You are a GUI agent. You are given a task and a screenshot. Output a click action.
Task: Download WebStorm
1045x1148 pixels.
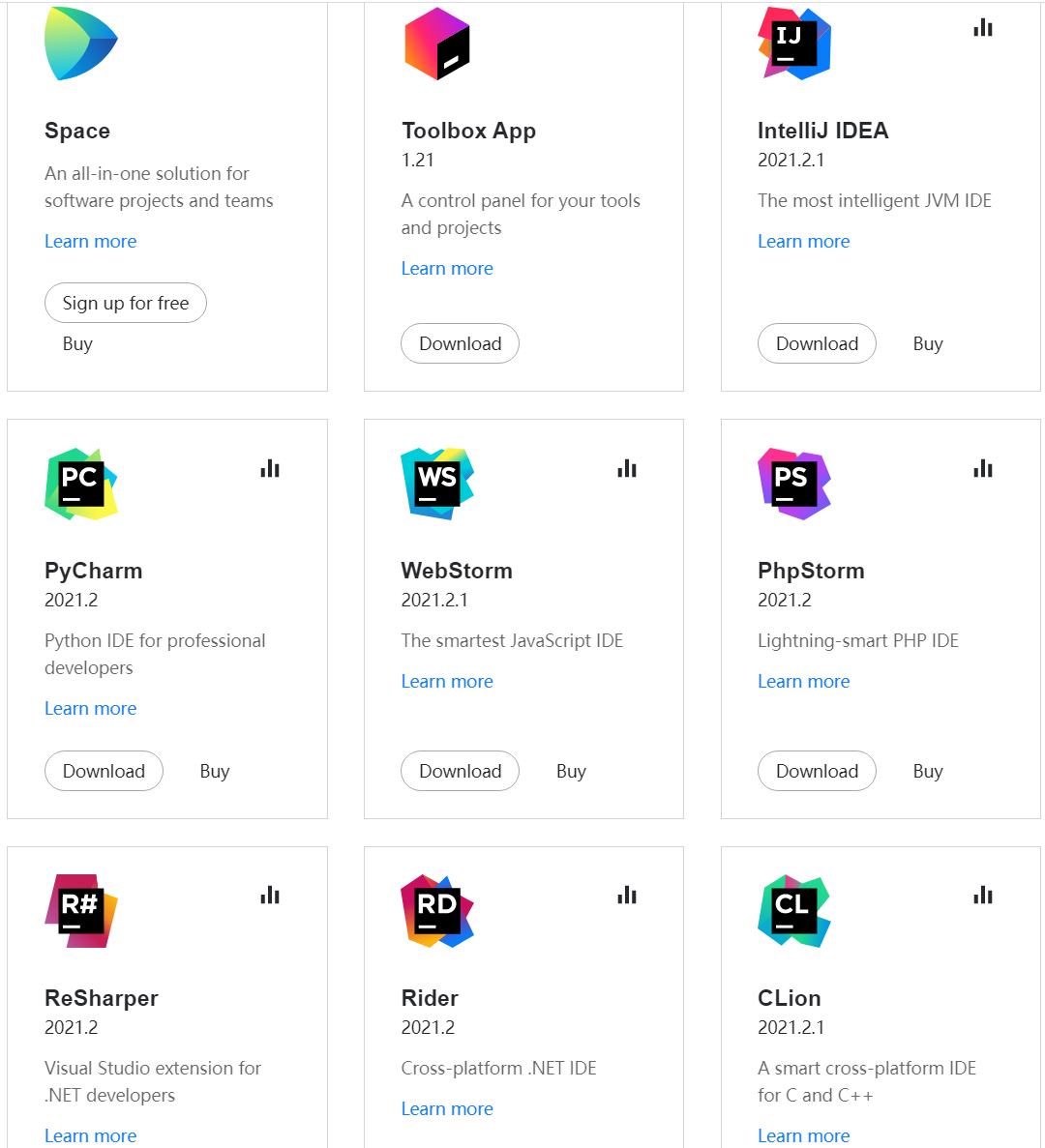click(460, 771)
